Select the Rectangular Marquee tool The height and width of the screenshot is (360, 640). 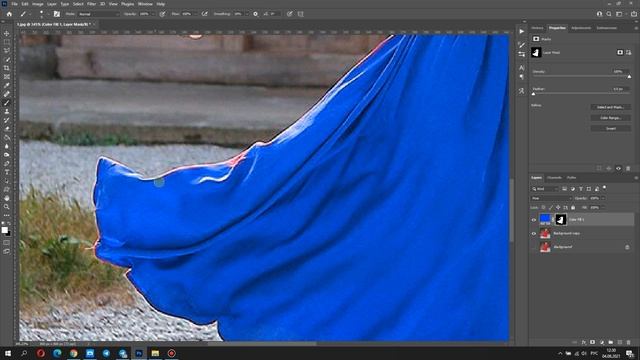(7, 42)
